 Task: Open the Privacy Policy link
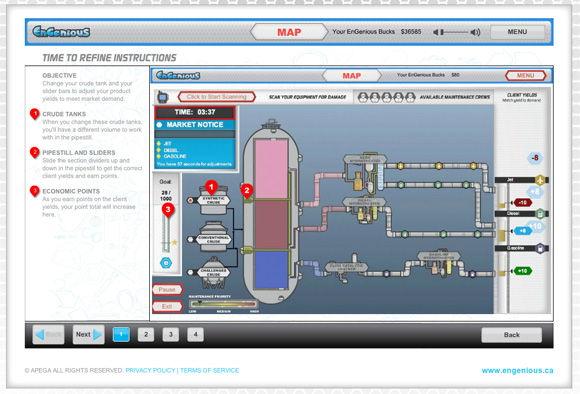pyautogui.click(x=150, y=370)
